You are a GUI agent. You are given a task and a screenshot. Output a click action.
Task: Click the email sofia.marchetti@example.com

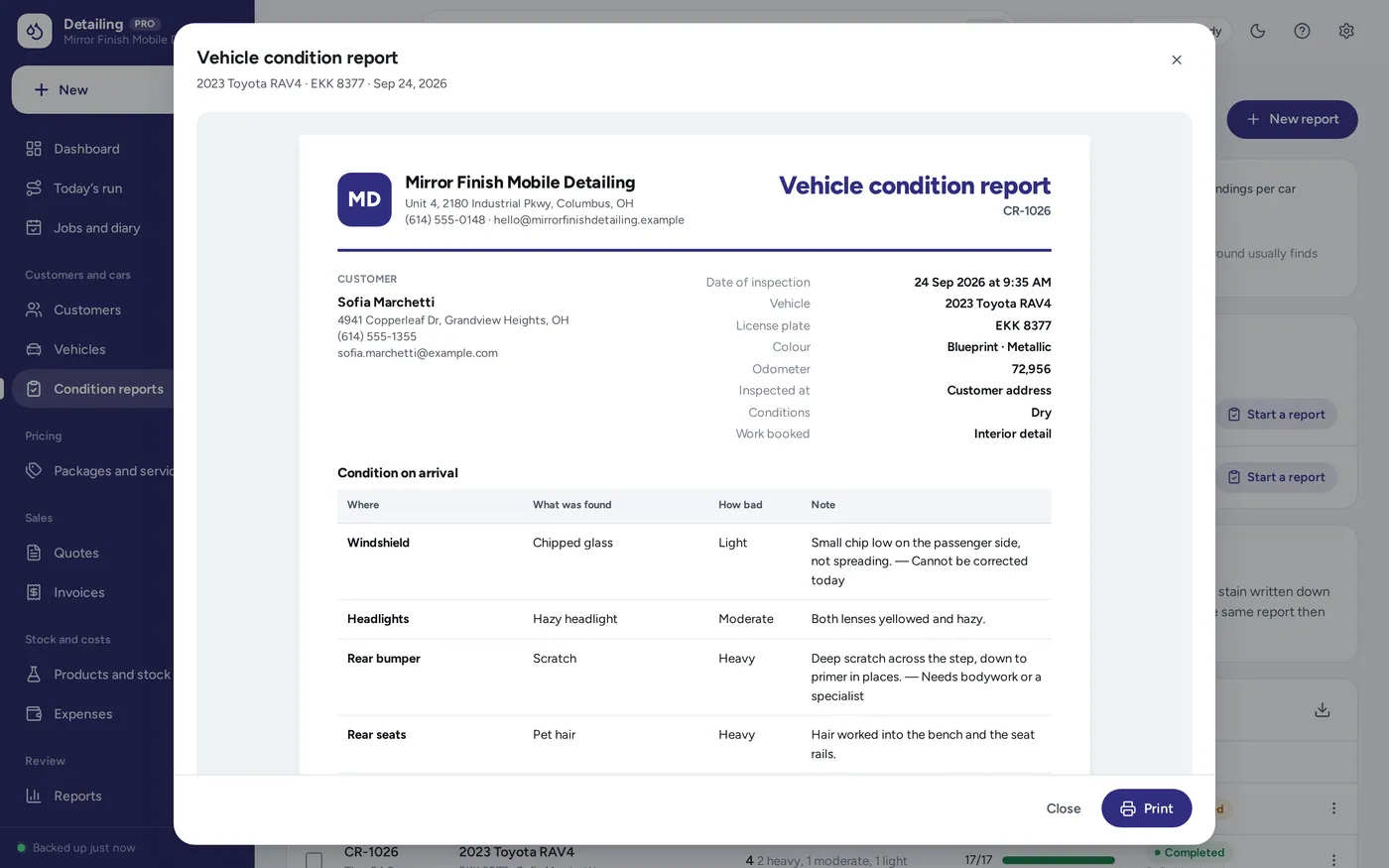[x=418, y=353]
